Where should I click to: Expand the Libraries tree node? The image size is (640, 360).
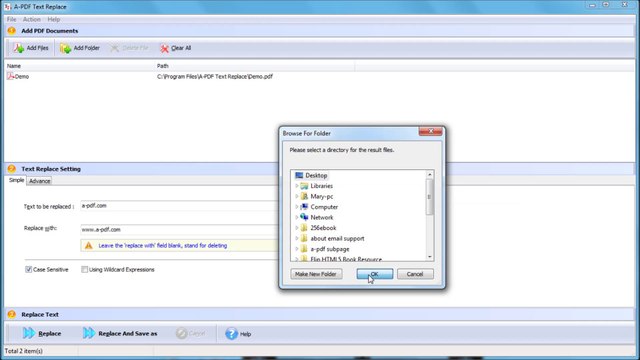[x=297, y=186]
